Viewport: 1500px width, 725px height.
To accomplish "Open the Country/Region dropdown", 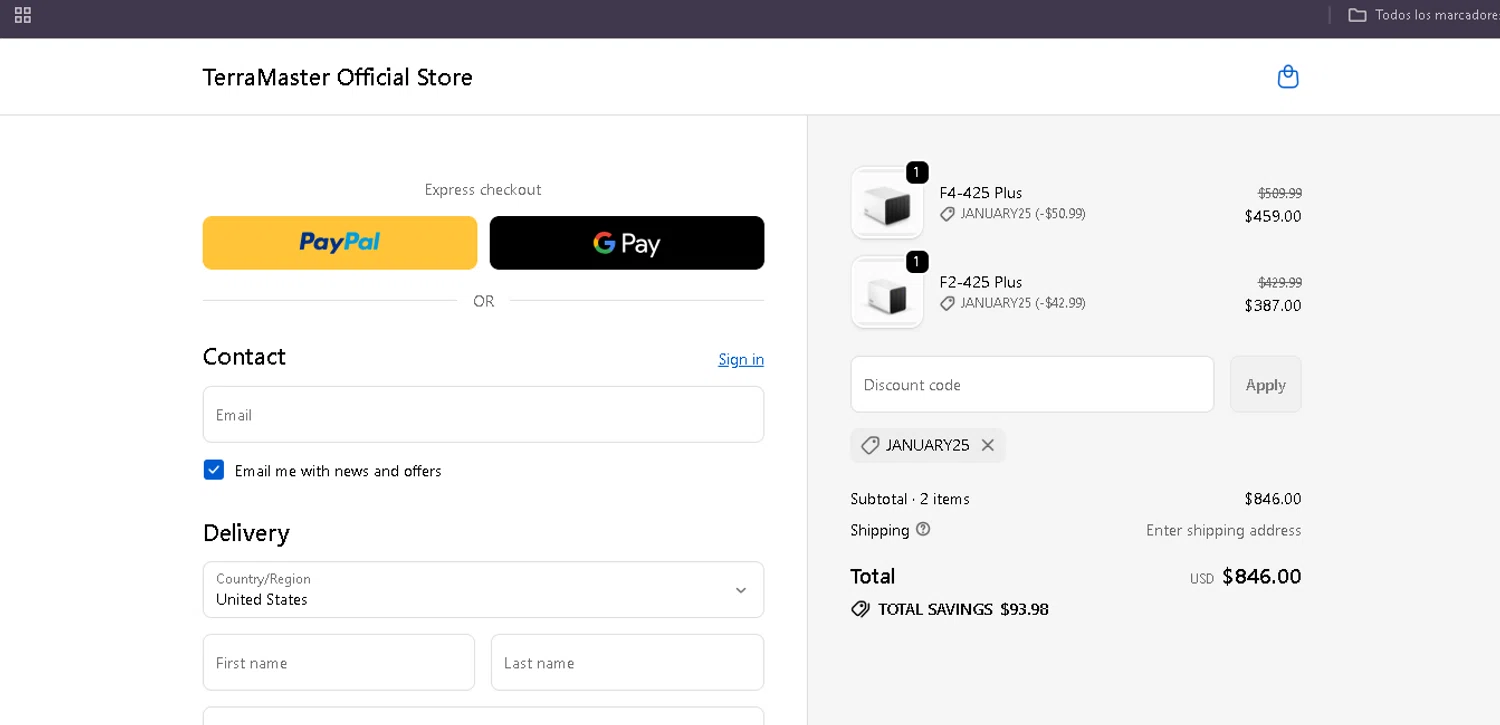I will [x=483, y=590].
